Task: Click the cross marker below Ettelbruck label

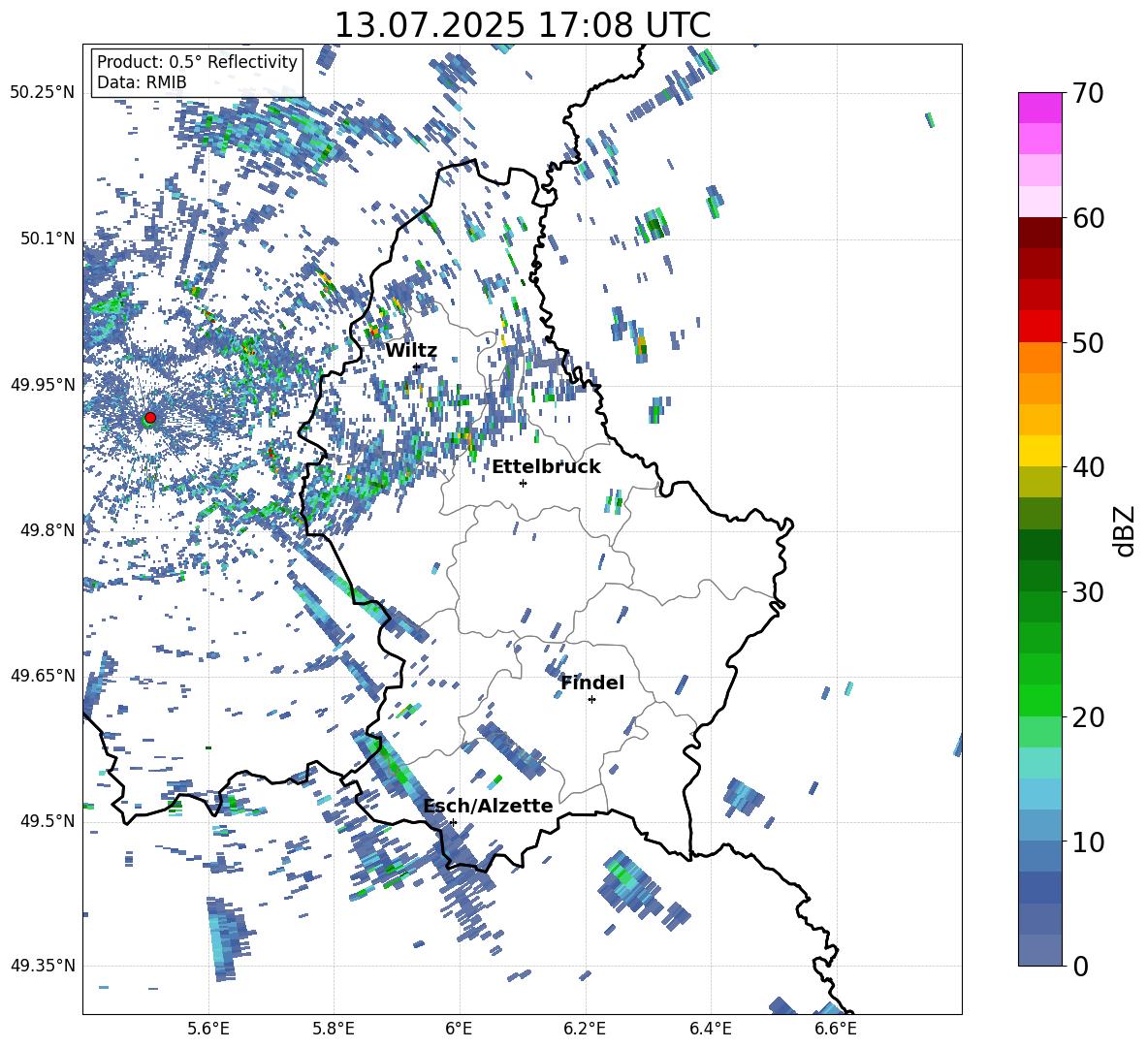Action: [523, 483]
